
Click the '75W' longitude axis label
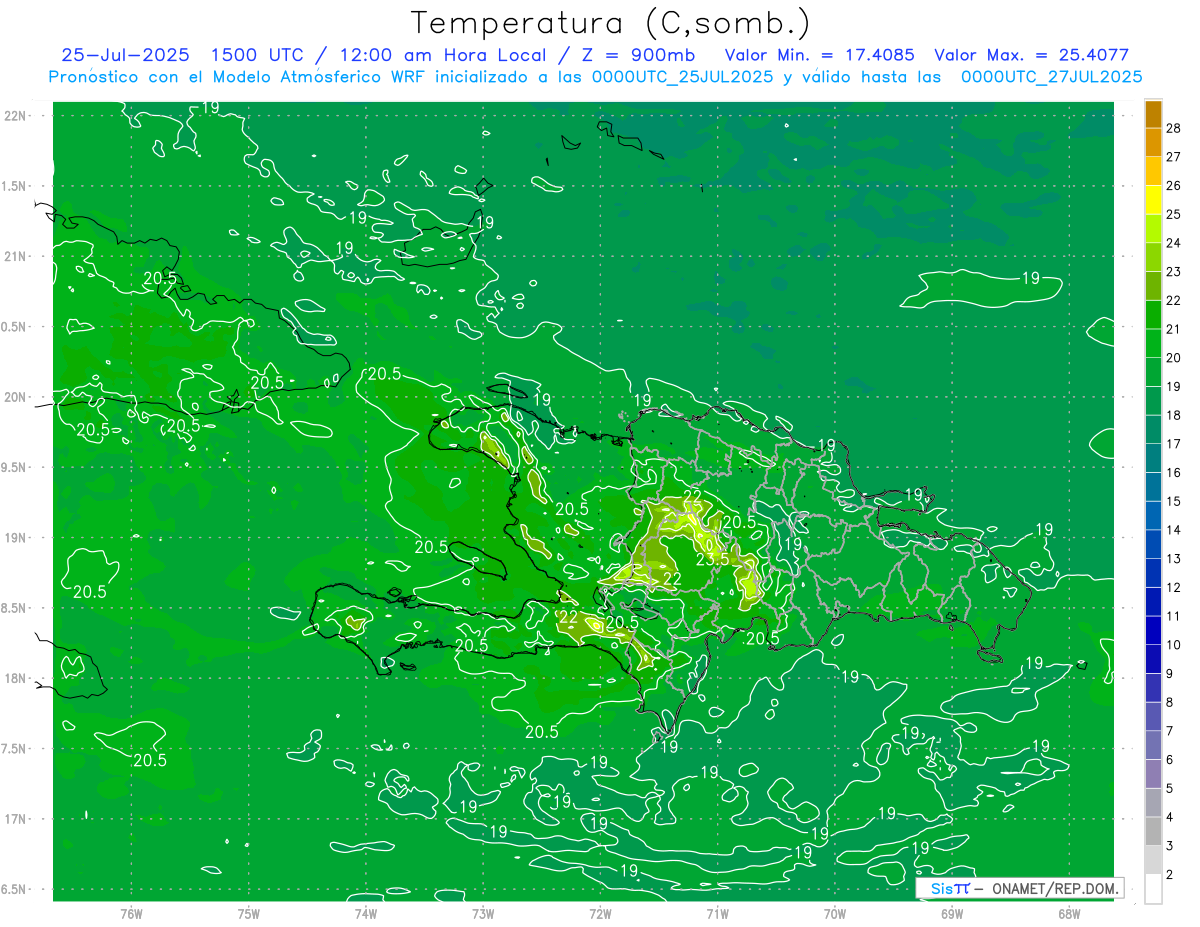point(248,914)
